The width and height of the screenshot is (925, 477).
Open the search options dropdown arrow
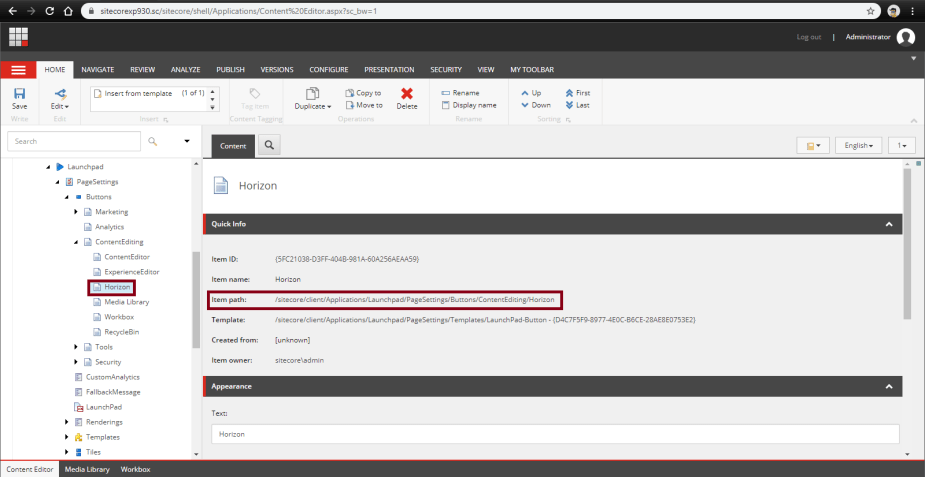pyautogui.click(x=187, y=142)
